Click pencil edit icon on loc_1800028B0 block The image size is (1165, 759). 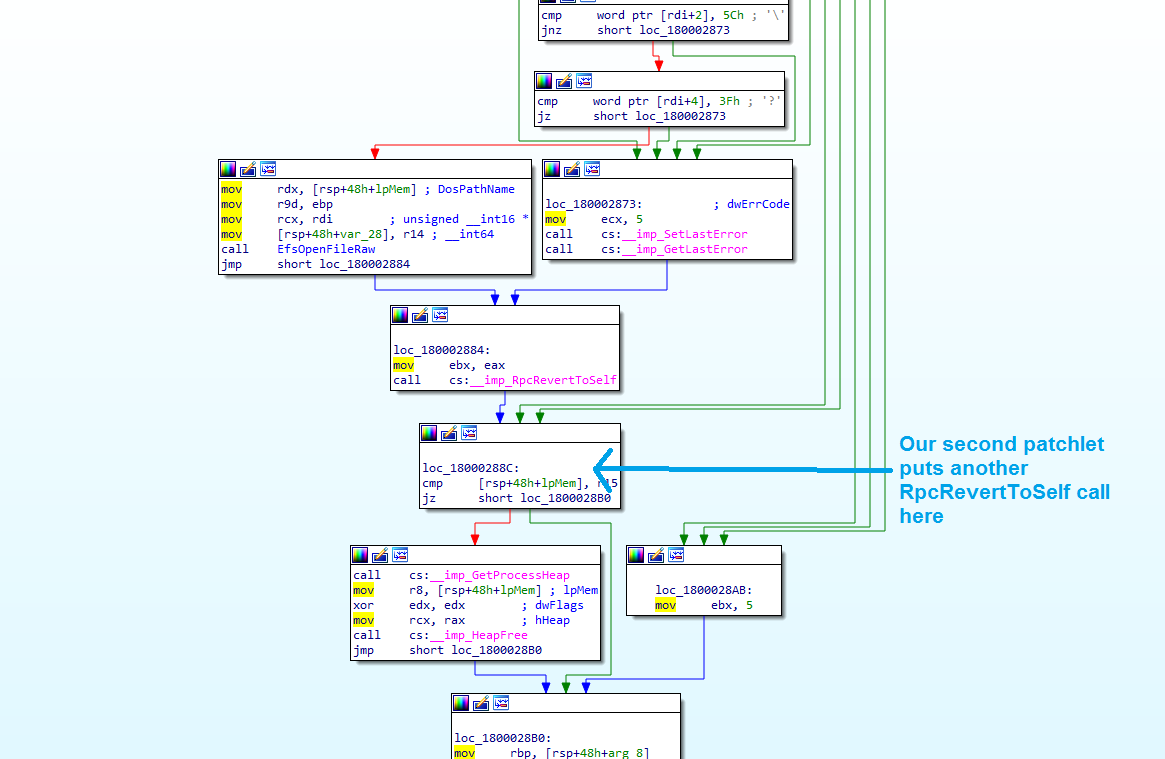pyautogui.click(x=481, y=703)
